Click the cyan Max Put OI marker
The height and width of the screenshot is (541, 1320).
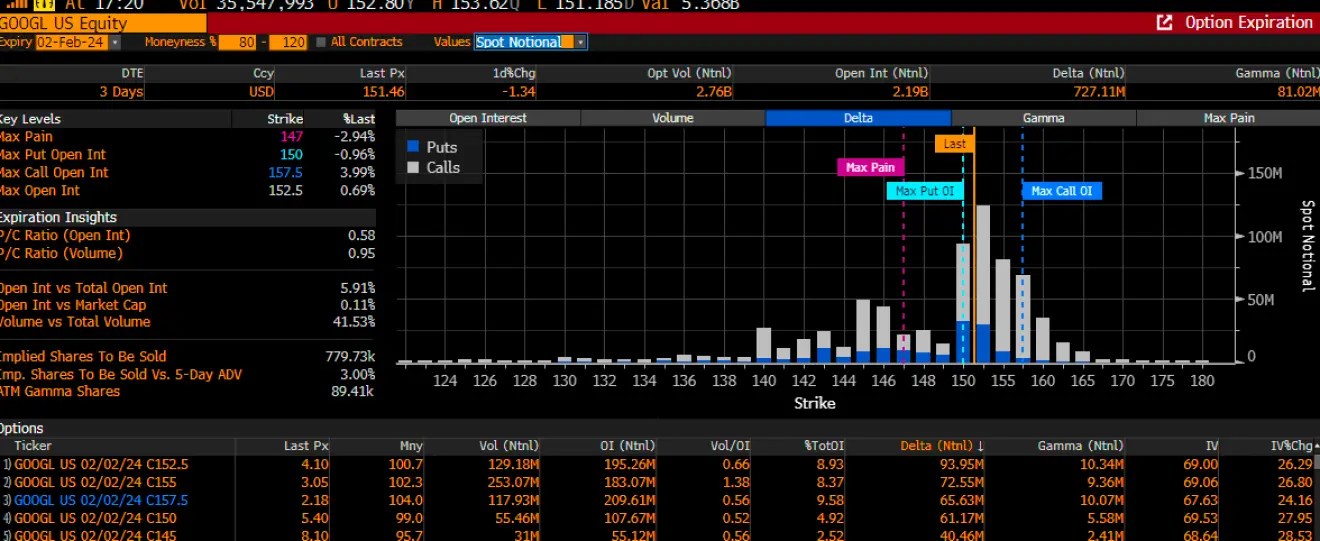click(924, 191)
